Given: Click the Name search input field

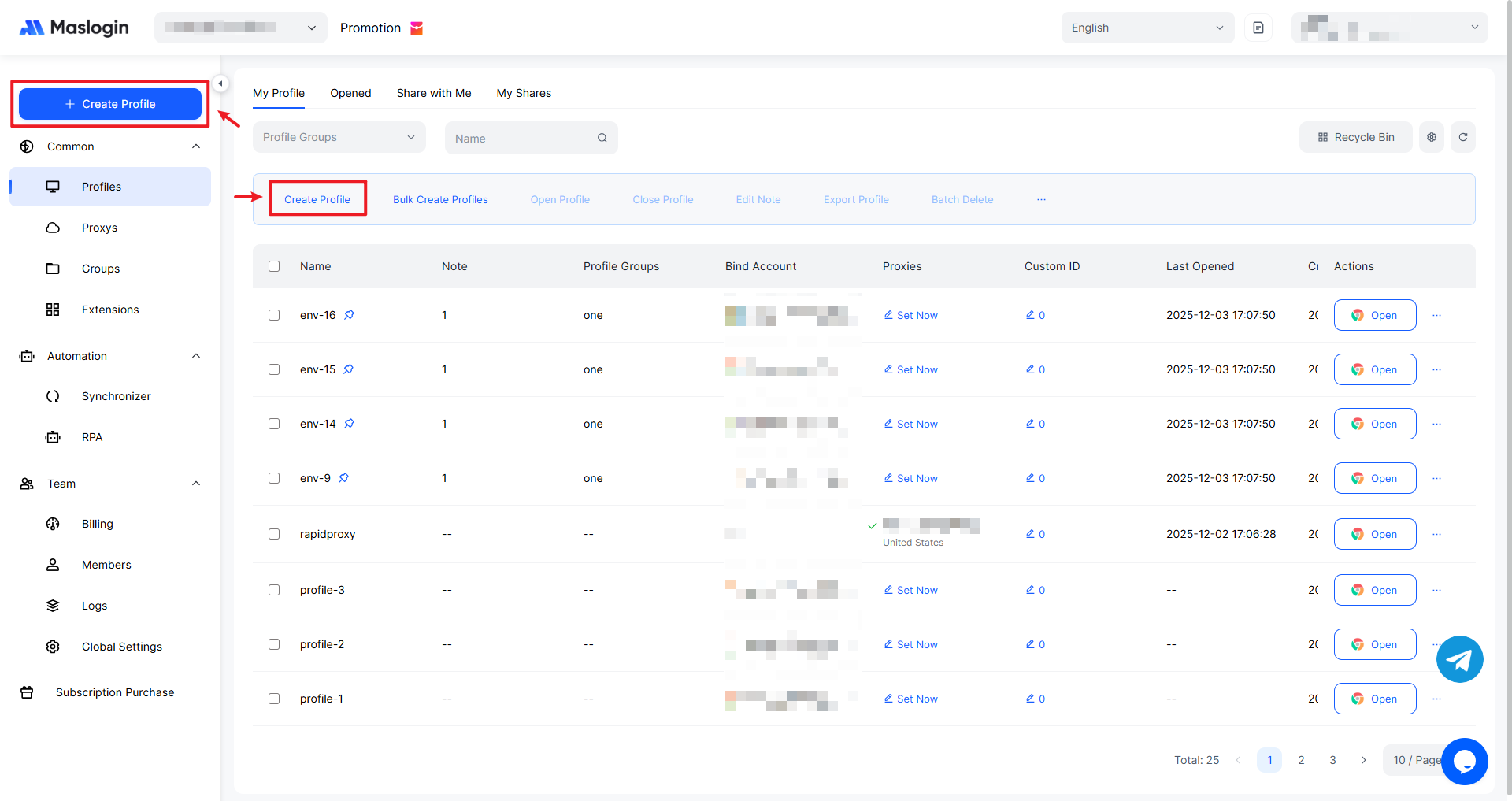Looking at the screenshot, I should [524, 139].
